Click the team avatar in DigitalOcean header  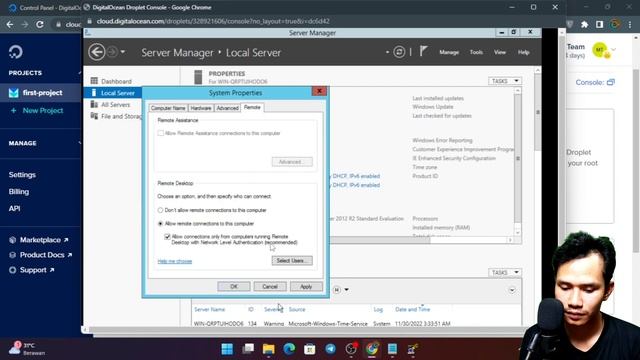pyautogui.click(x=600, y=50)
